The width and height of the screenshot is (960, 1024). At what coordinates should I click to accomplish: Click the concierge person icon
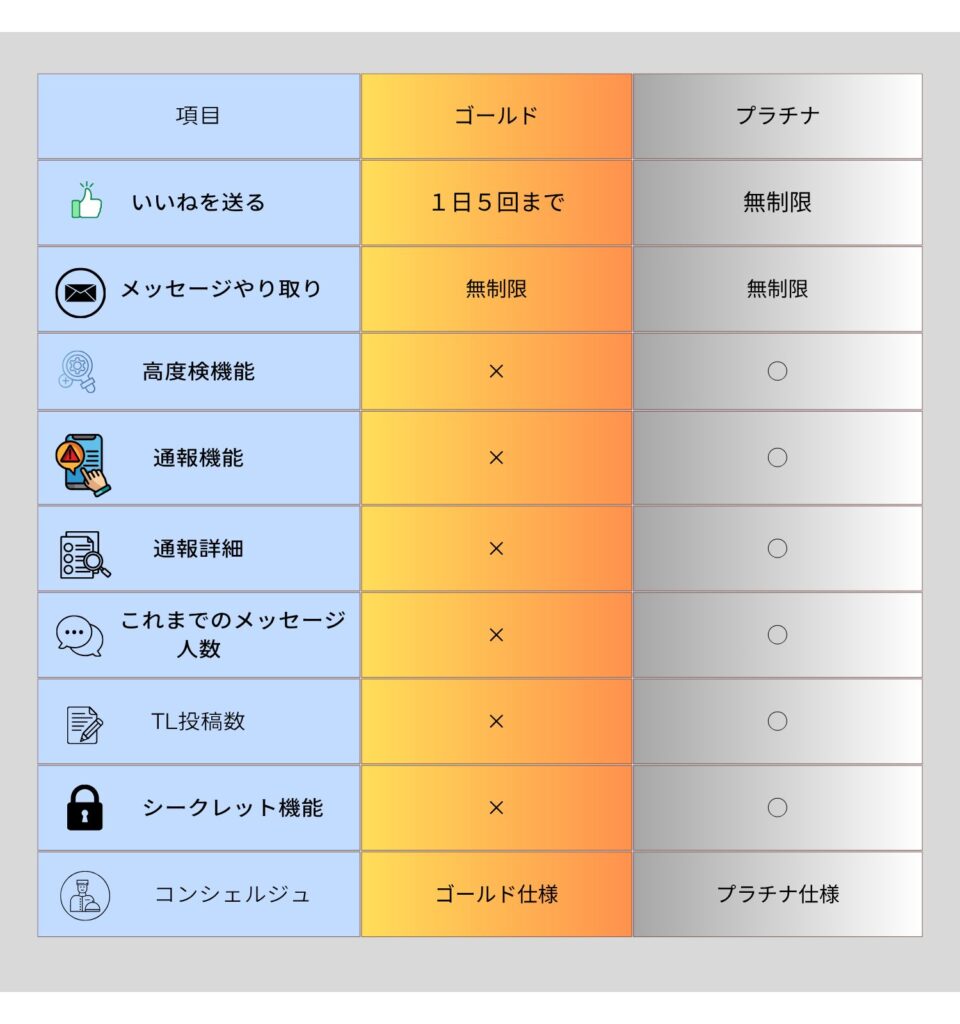pos(84,895)
